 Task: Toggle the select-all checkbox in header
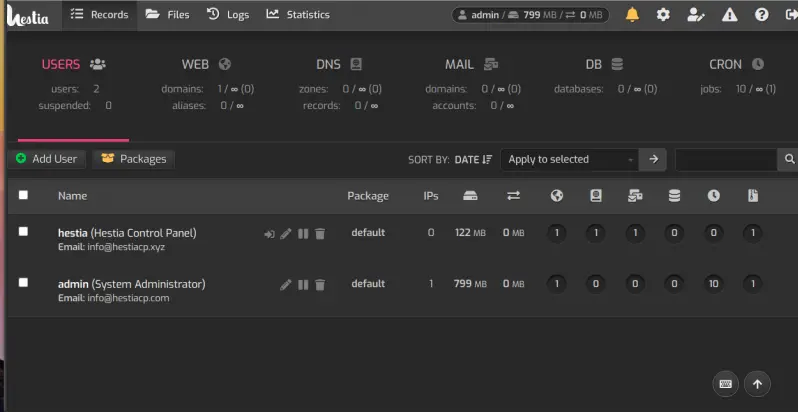click(x=23, y=195)
